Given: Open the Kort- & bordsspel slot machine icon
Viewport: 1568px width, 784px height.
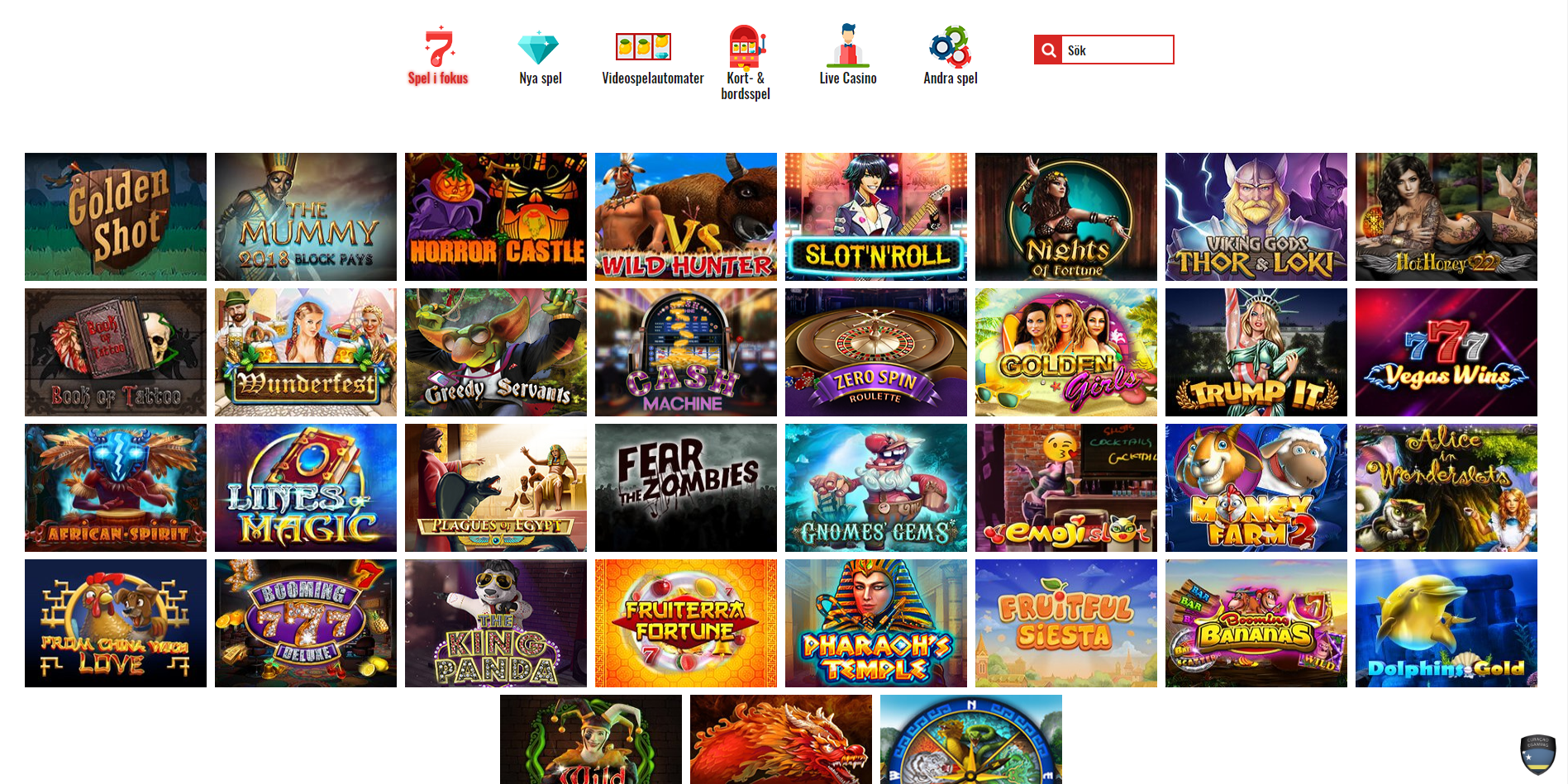Looking at the screenshot, I should 746,46.
